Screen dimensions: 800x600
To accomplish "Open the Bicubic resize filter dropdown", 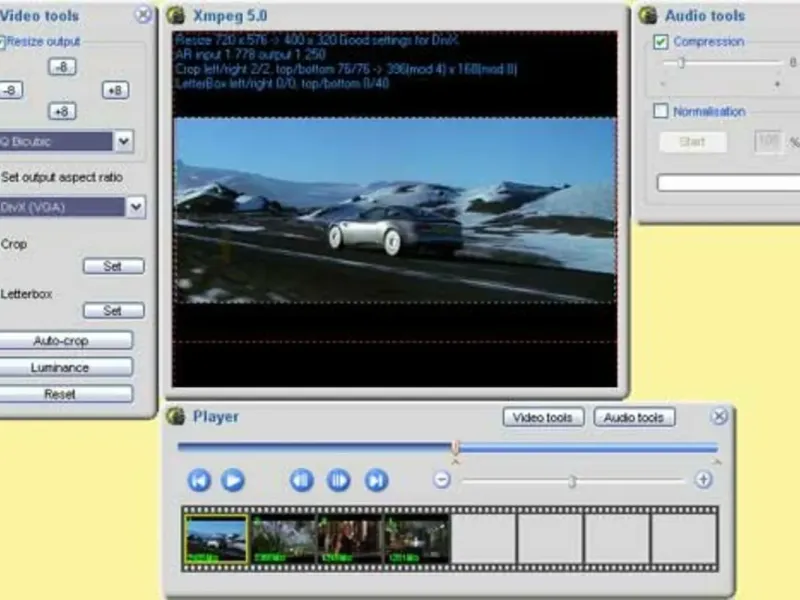I will point(123,141).
